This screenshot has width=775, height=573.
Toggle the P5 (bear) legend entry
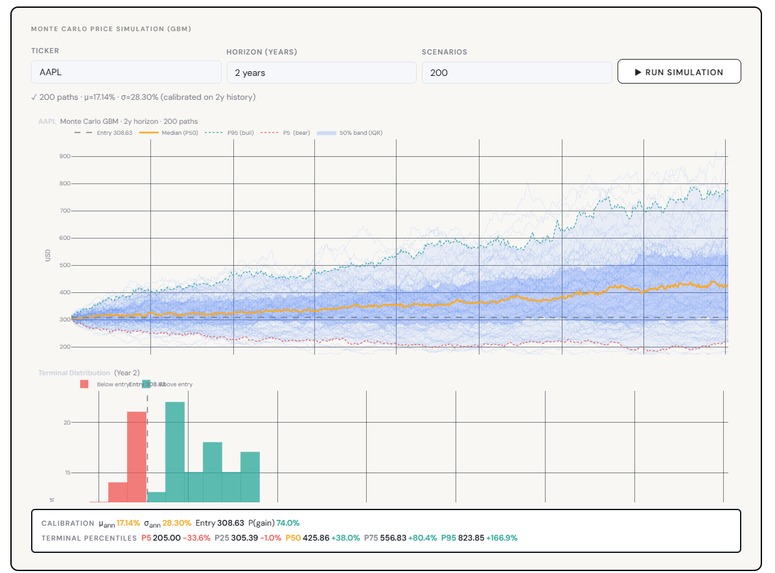[285, 133]
